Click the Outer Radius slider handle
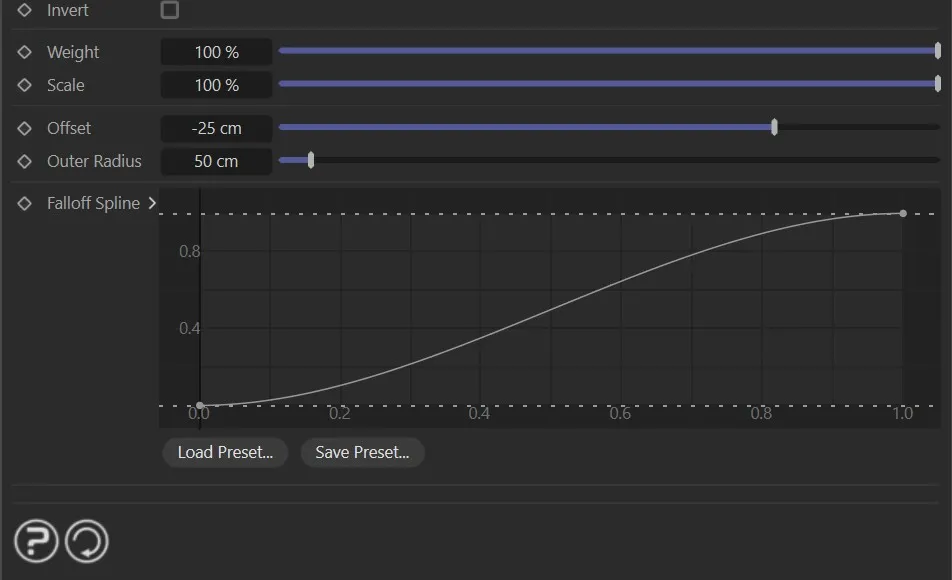Image resolution: width=952 pixels, height=580 pixels. tap(311, 160)
